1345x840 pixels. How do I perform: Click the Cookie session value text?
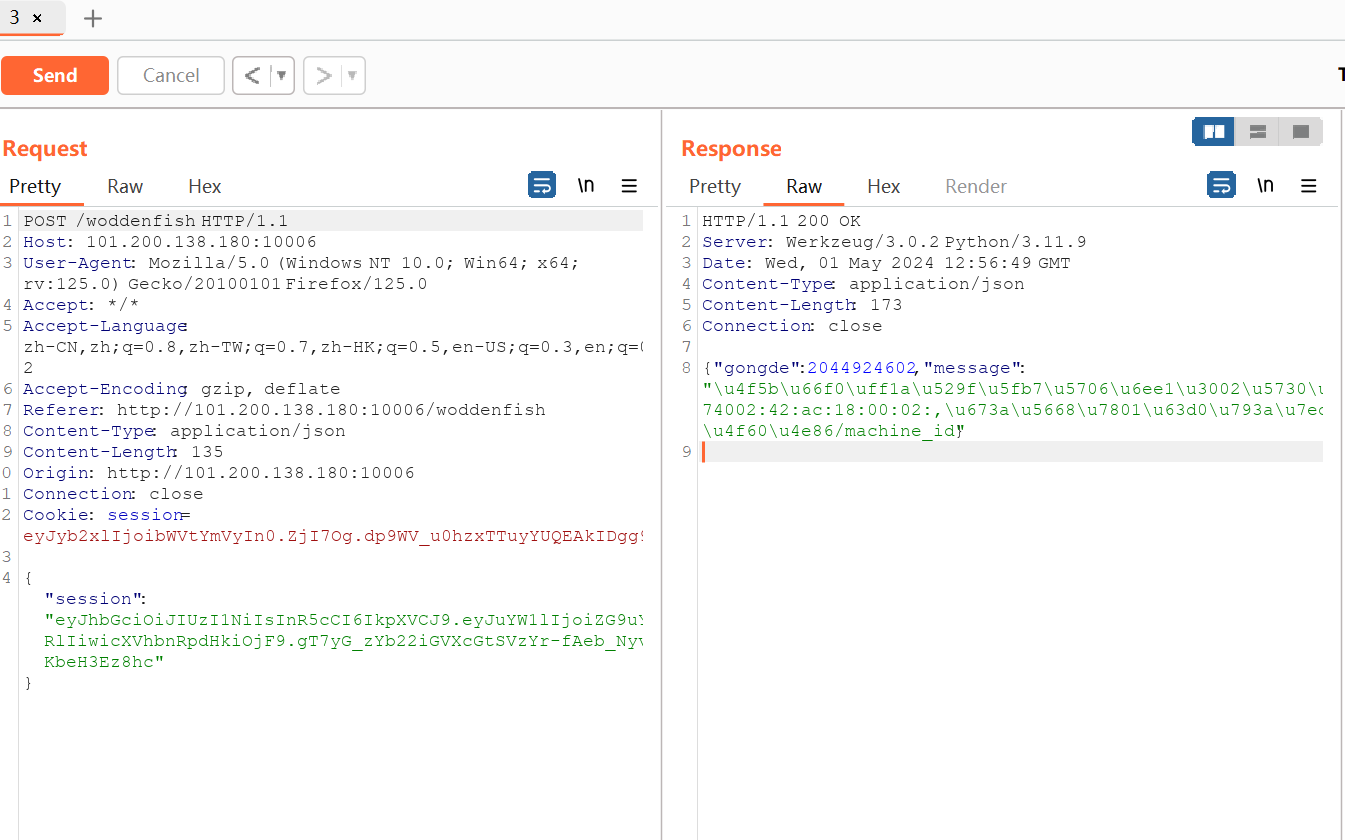(x=333, y=537)
